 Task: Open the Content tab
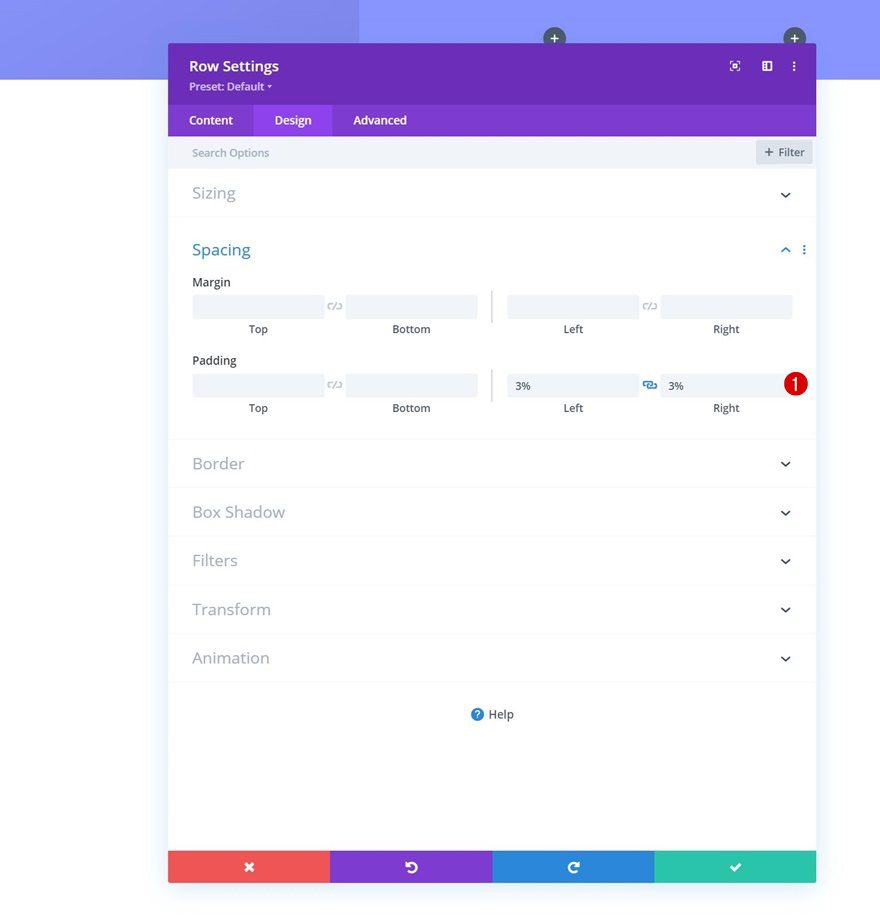pos(210,120)
